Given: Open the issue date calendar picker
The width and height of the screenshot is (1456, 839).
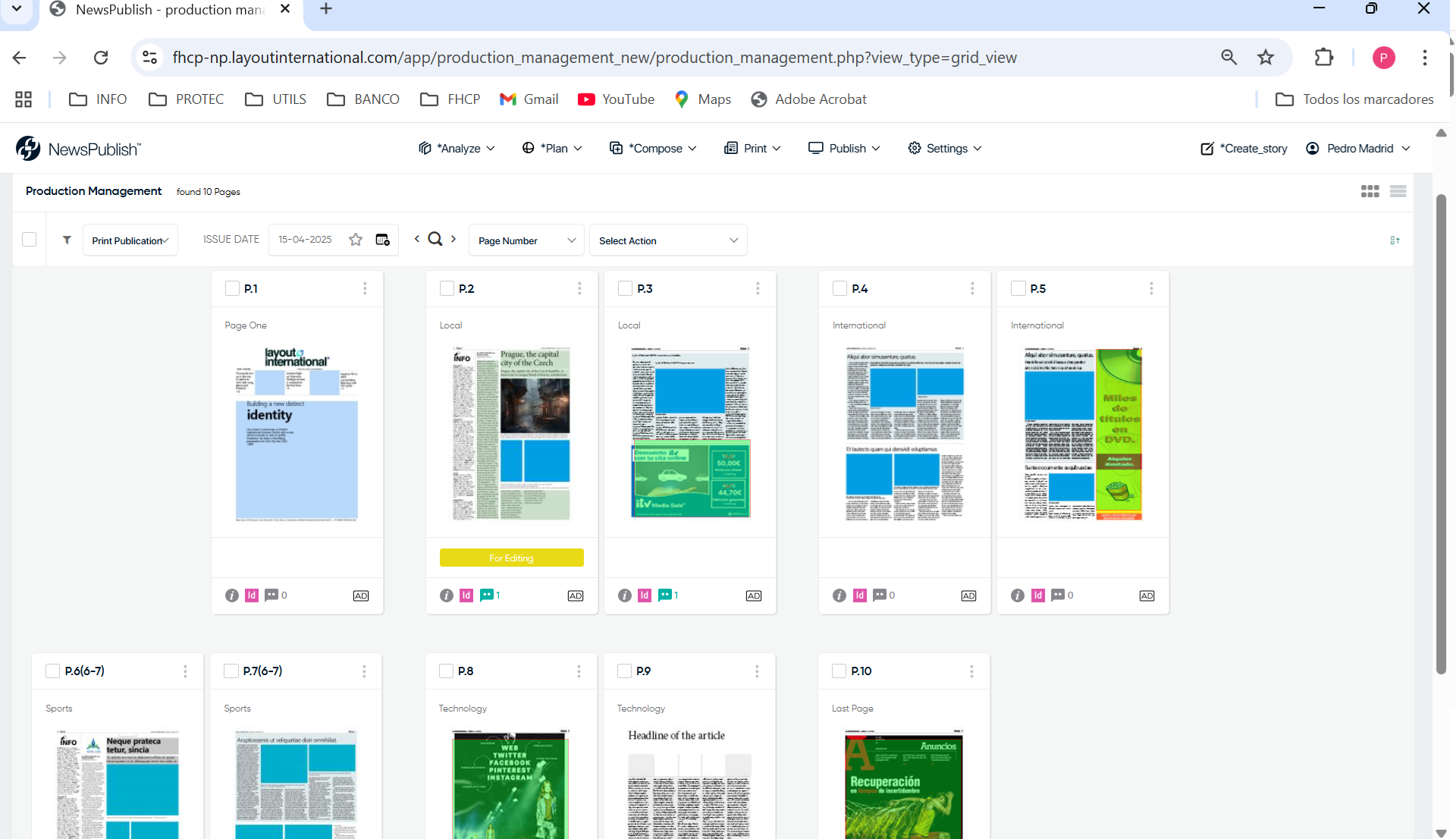Looking at the screenshot, I should pos(383,240).
